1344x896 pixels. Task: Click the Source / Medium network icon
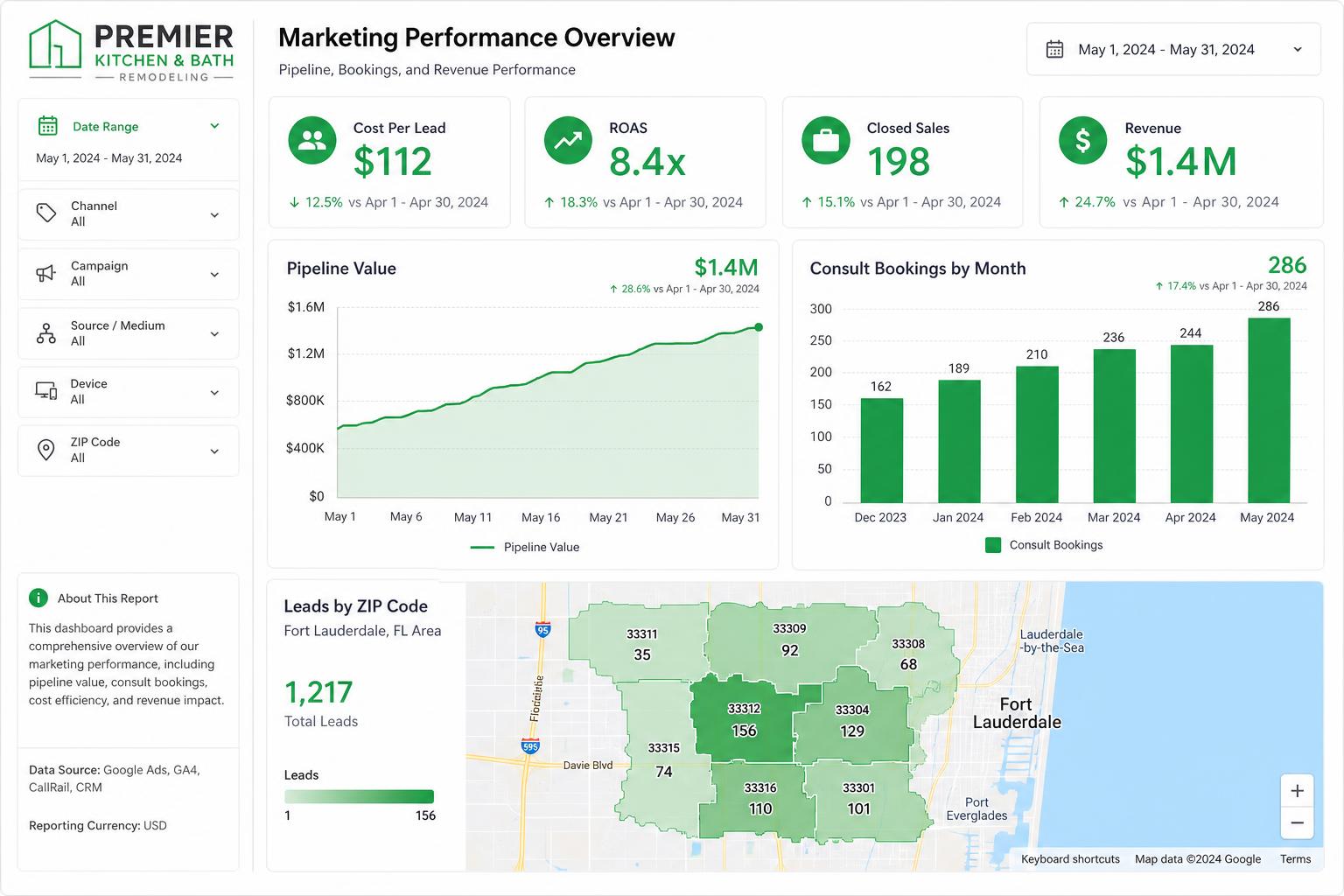(x=46, y=333)
